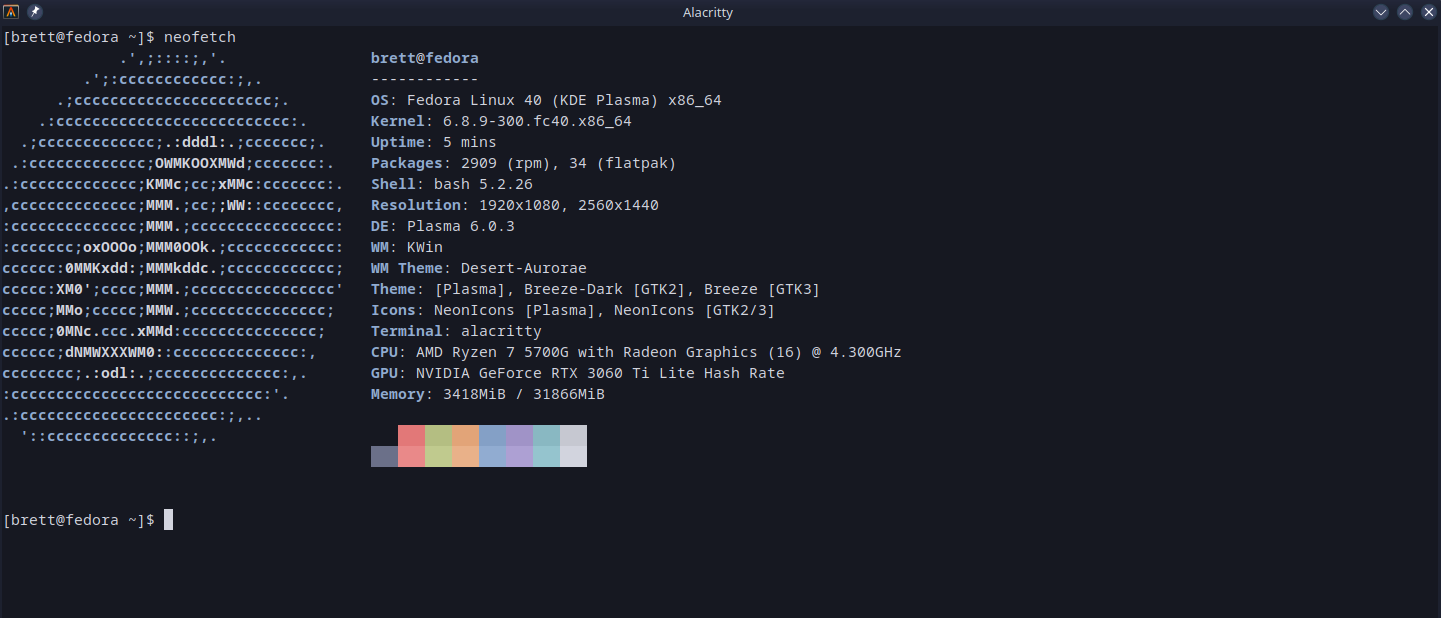Pin the window on all desktops
Screen dimensions: 1441x618
[35, 12]
